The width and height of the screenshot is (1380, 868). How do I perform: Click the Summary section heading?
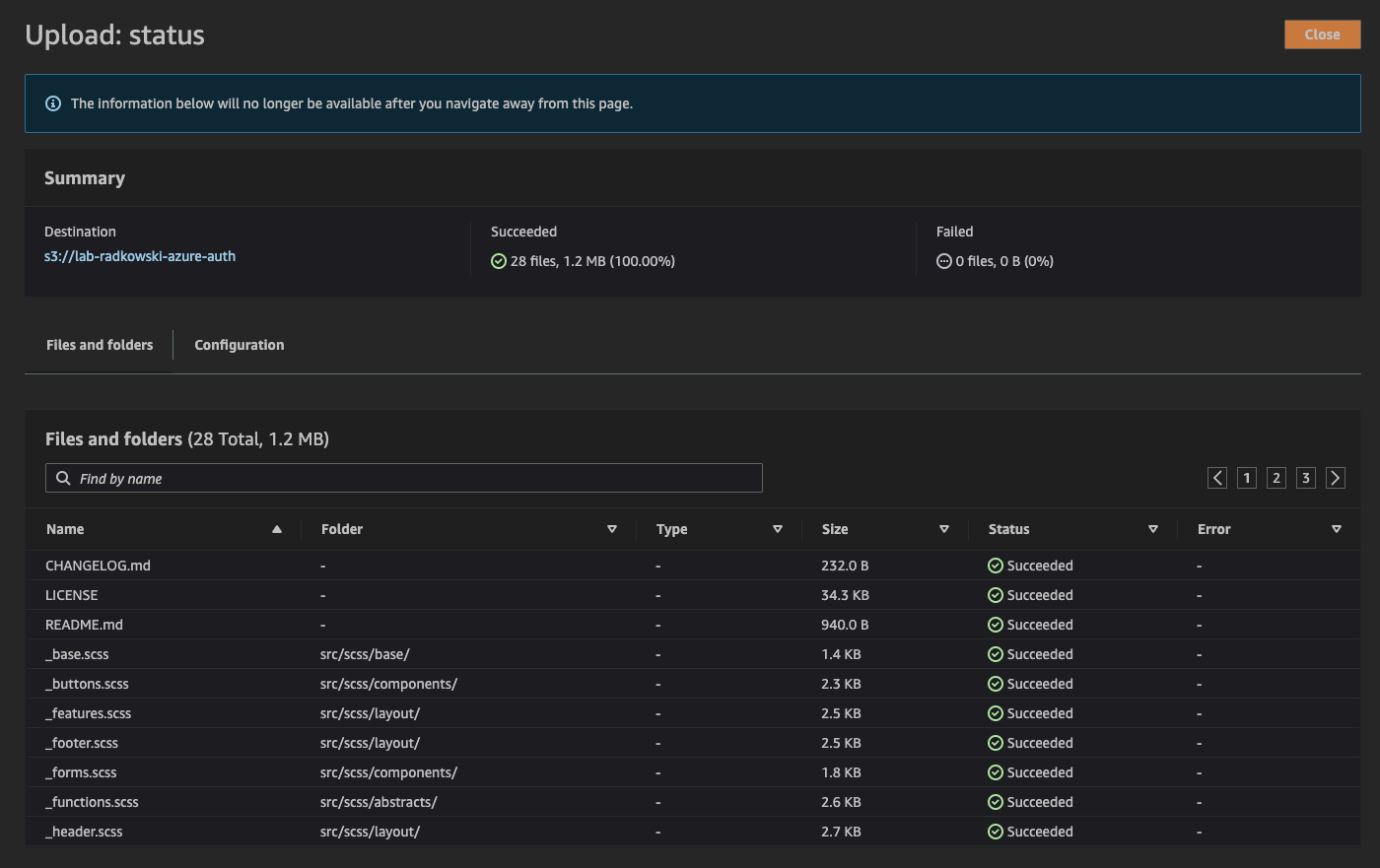click(x=85, y=178)
